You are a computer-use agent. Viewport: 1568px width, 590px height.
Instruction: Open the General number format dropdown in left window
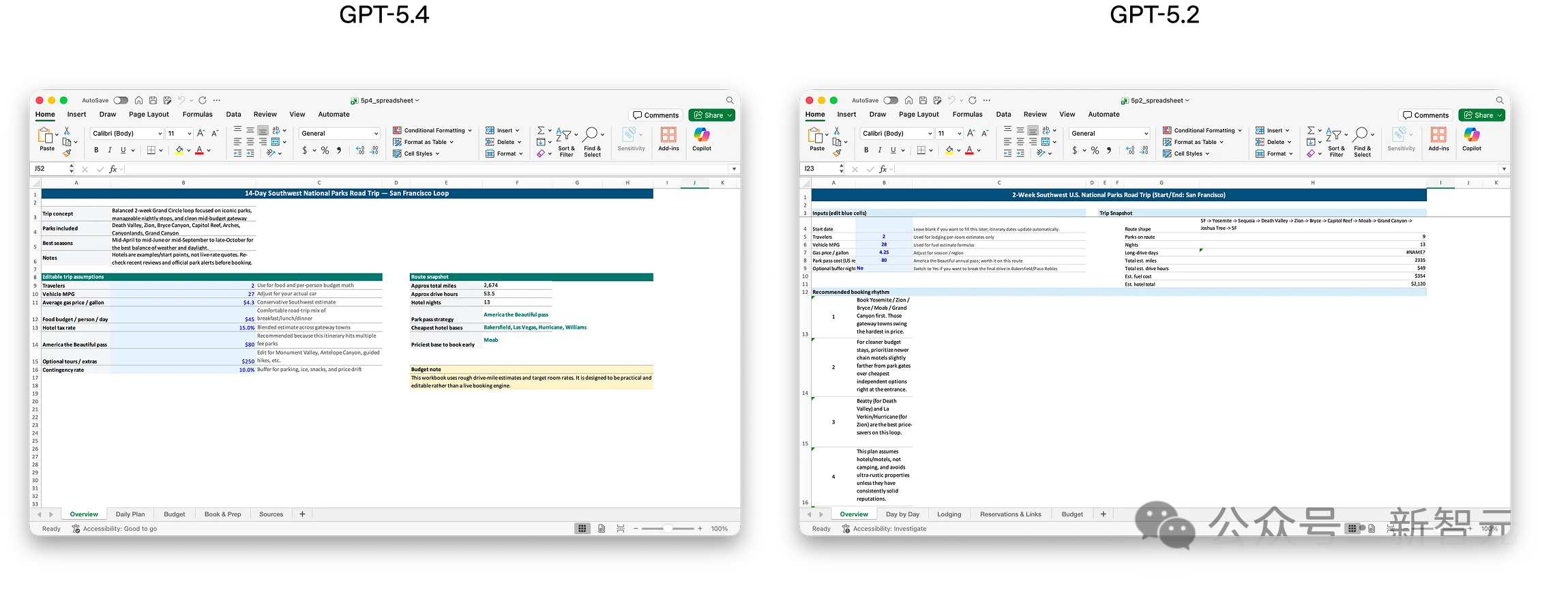(x=376, y=134)
